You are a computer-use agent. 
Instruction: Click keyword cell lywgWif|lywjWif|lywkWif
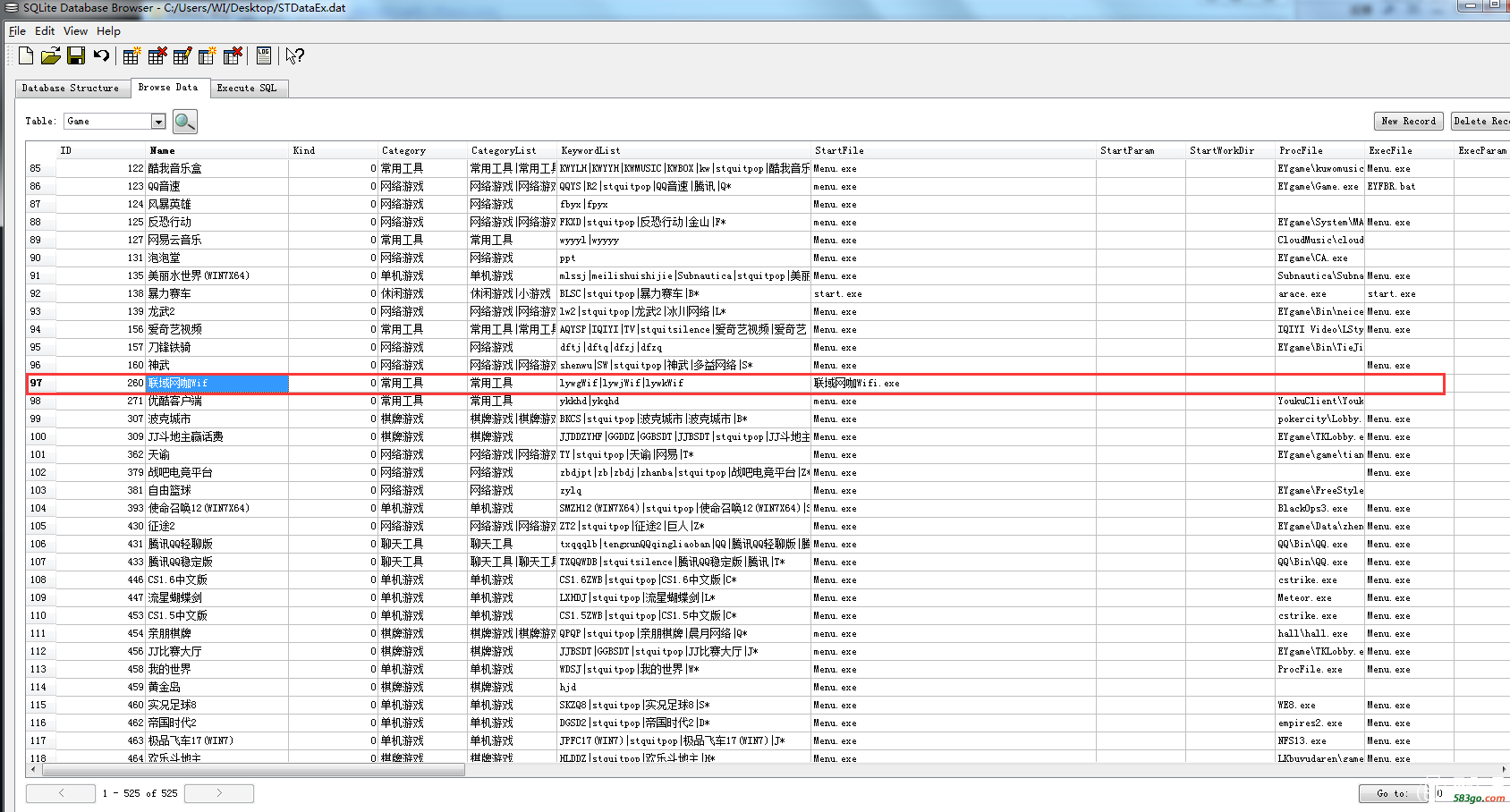click(684, 383)
